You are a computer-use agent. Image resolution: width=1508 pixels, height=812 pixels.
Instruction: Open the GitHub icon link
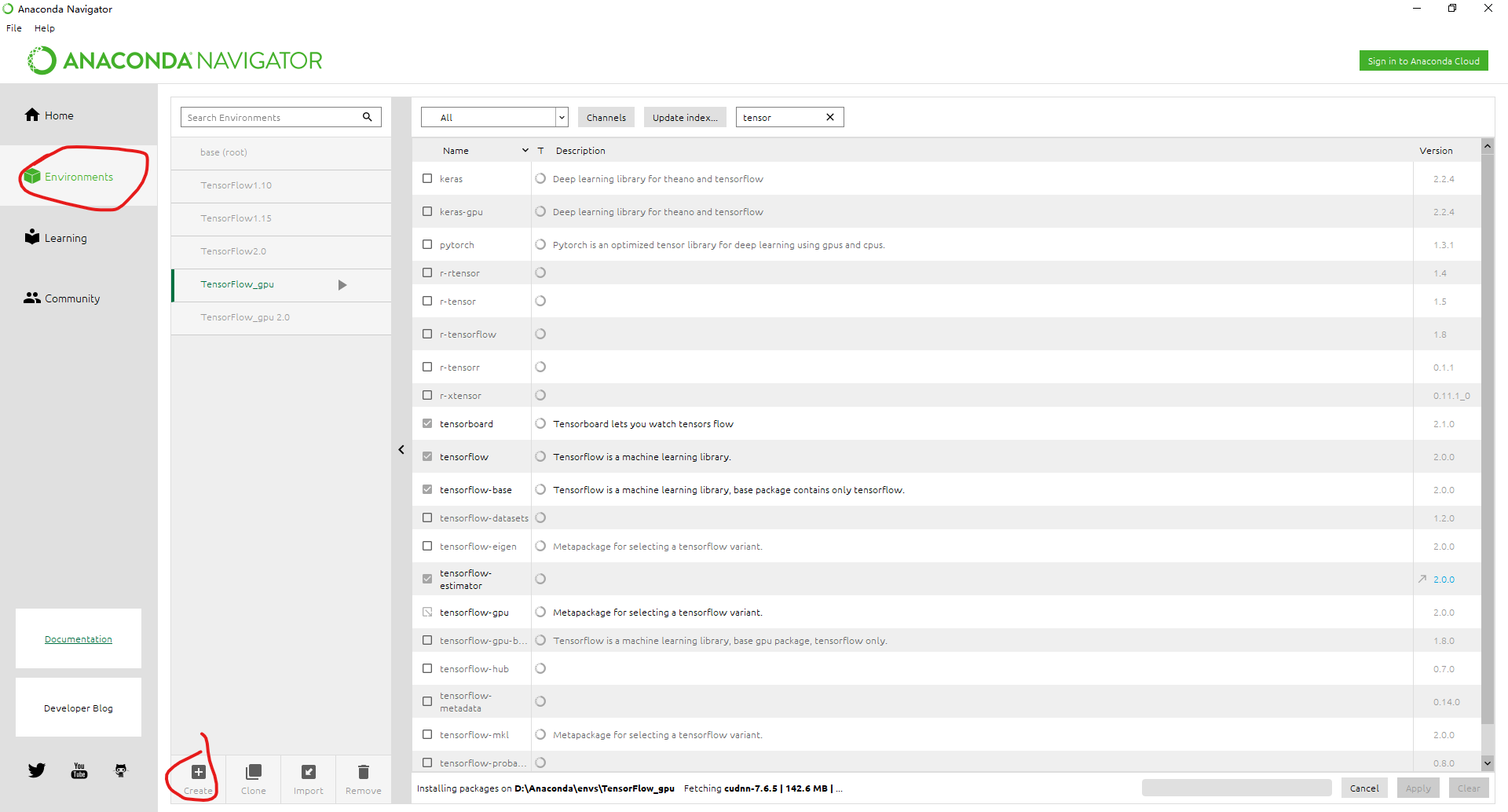[x=121, y=770]
